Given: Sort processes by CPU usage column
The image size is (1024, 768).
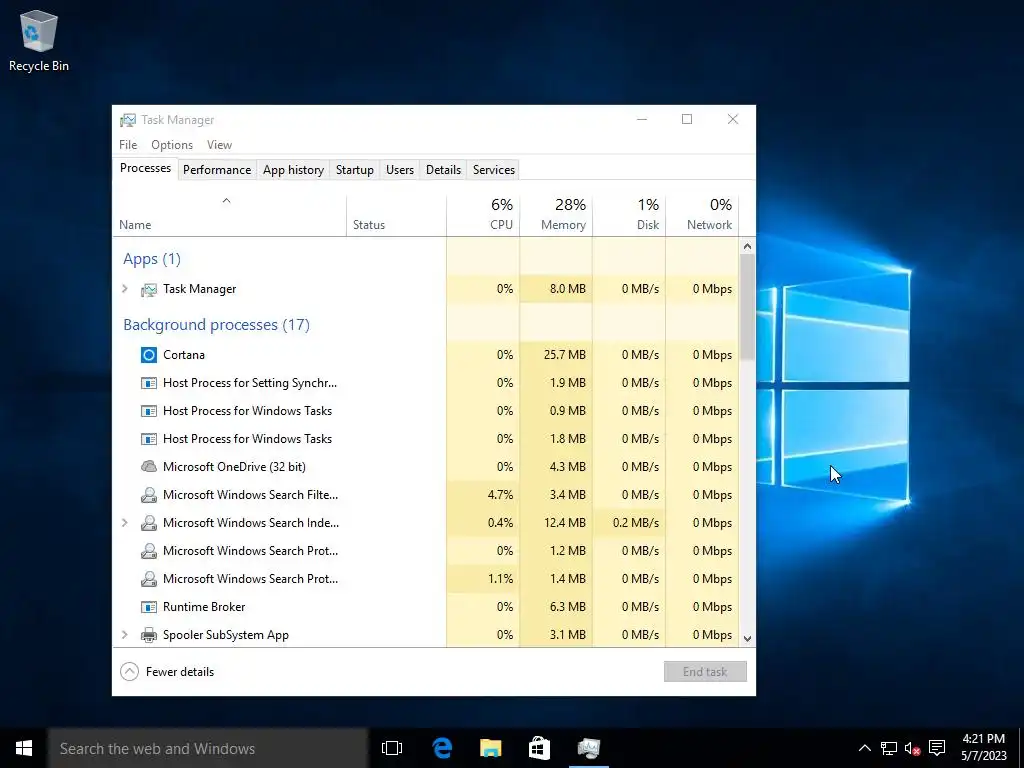Looking at the screenshot, I should (x=483, y=216).
